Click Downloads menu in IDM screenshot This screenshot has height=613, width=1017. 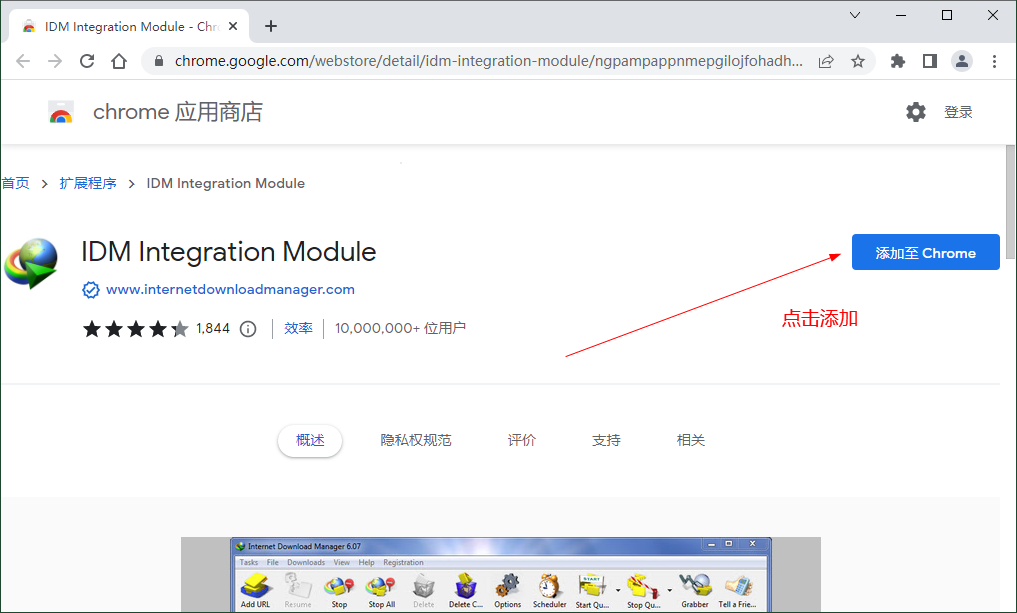[306, 562]
